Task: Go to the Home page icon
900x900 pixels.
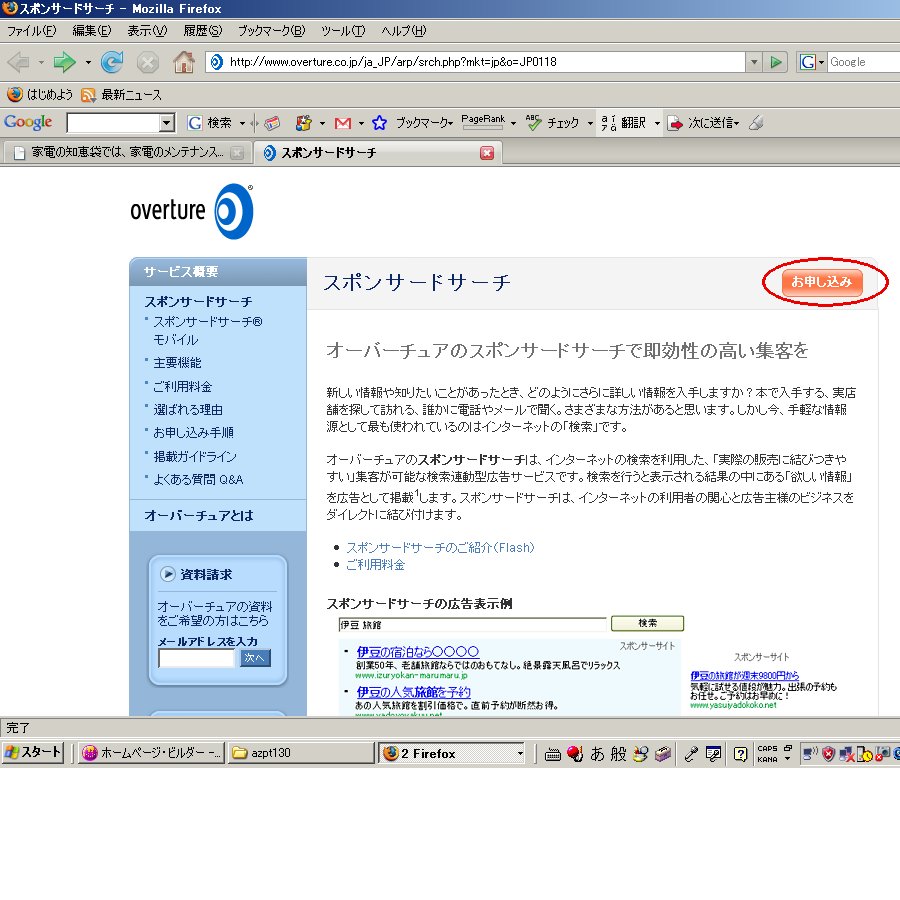Action: pyautogui.click(x=184, y=62)
